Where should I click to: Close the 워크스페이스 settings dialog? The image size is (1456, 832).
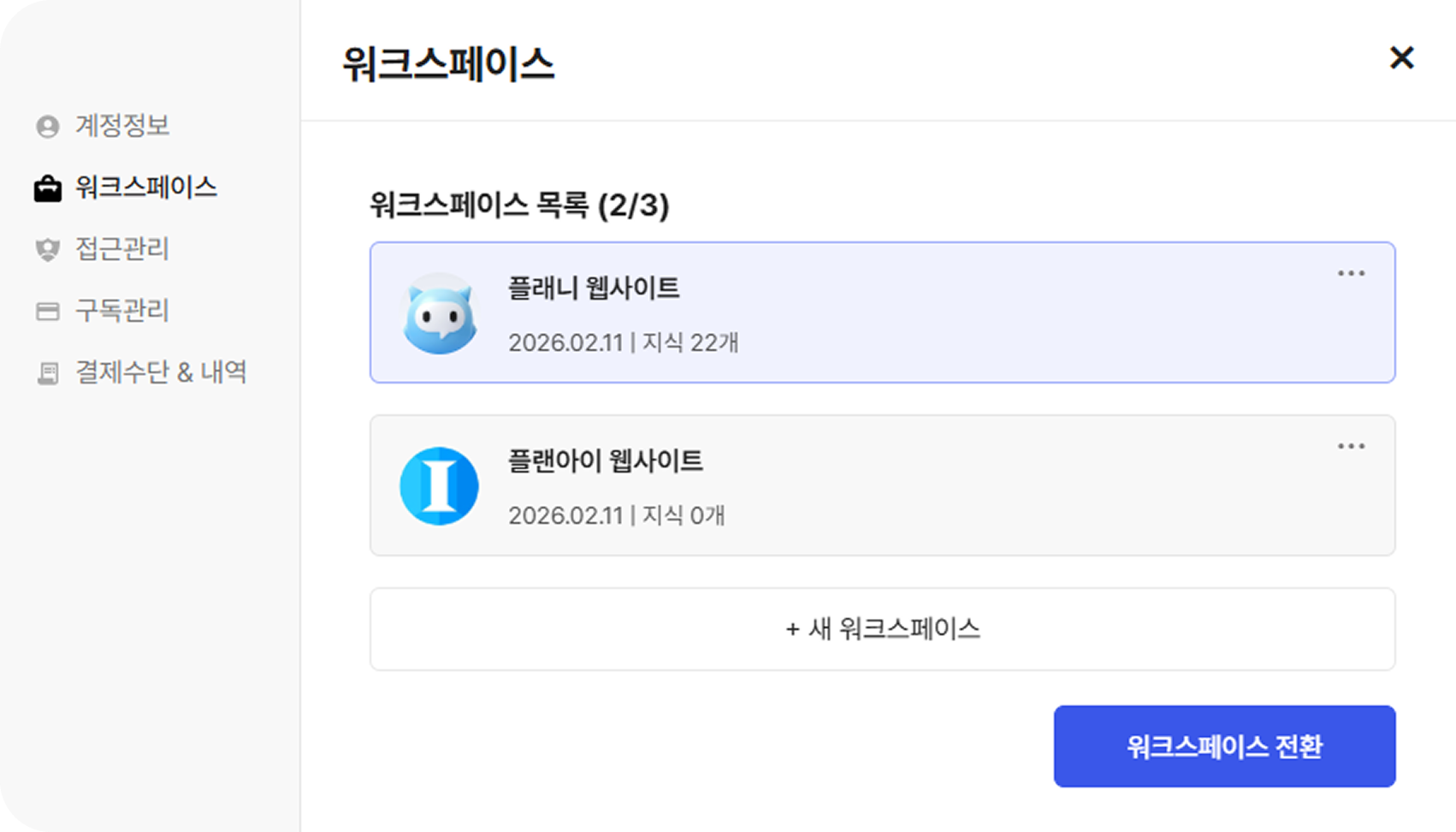pyautogui.click(x=1401, y=58)
